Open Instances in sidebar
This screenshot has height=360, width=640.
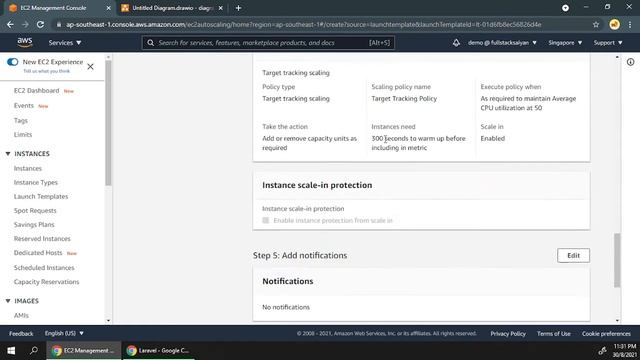[28, 168]
